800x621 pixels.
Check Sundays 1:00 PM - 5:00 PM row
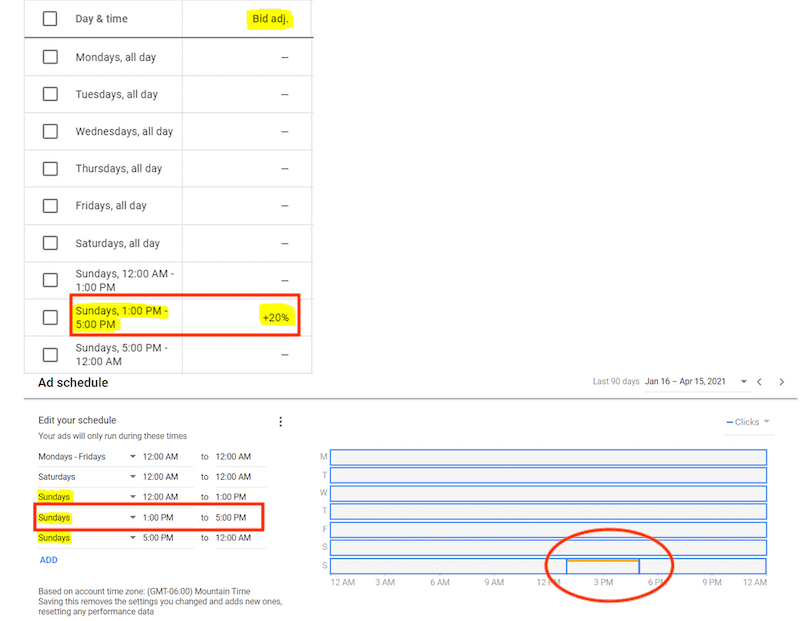[50, 317]
